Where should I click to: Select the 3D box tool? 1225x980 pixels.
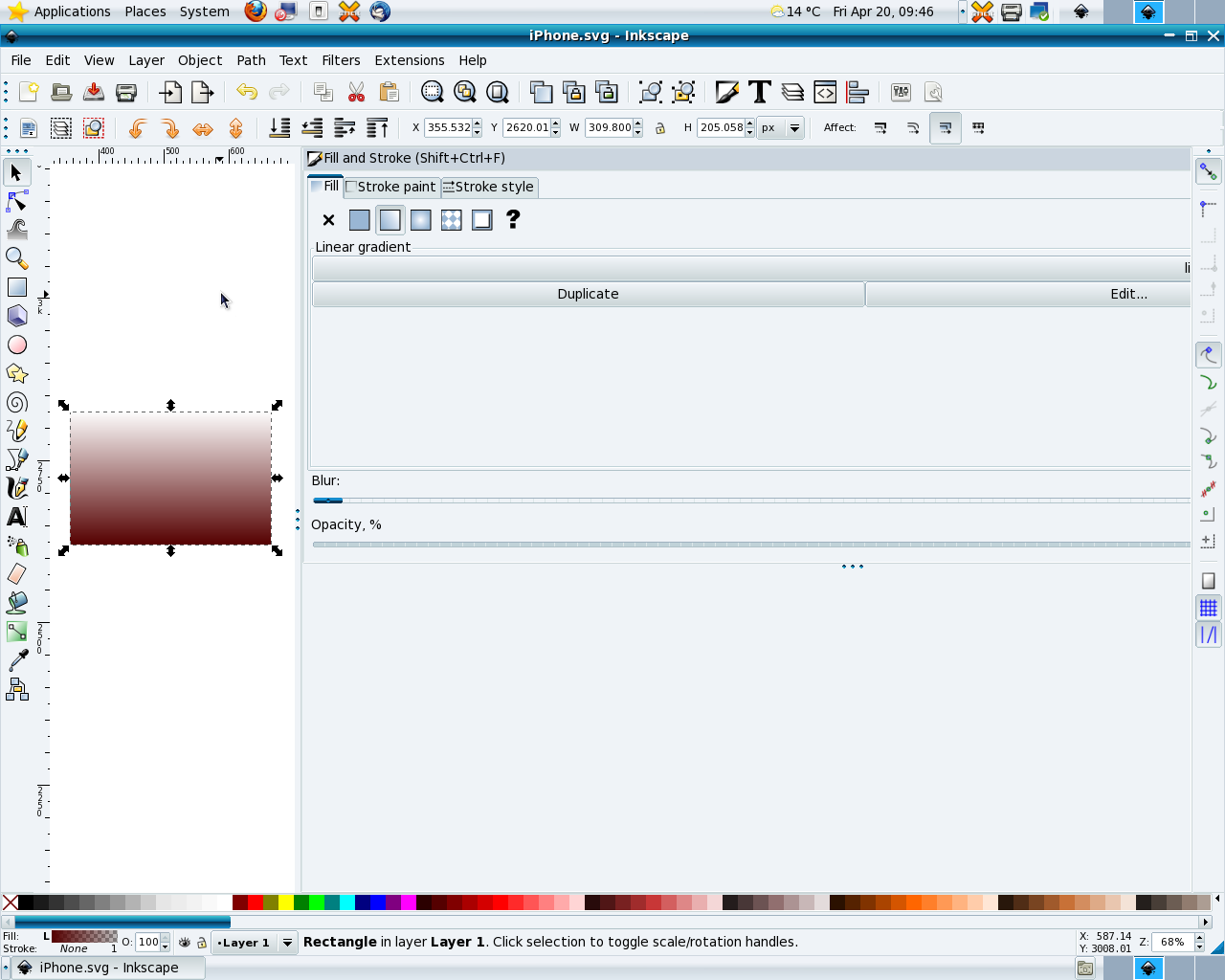pos(17,316)
